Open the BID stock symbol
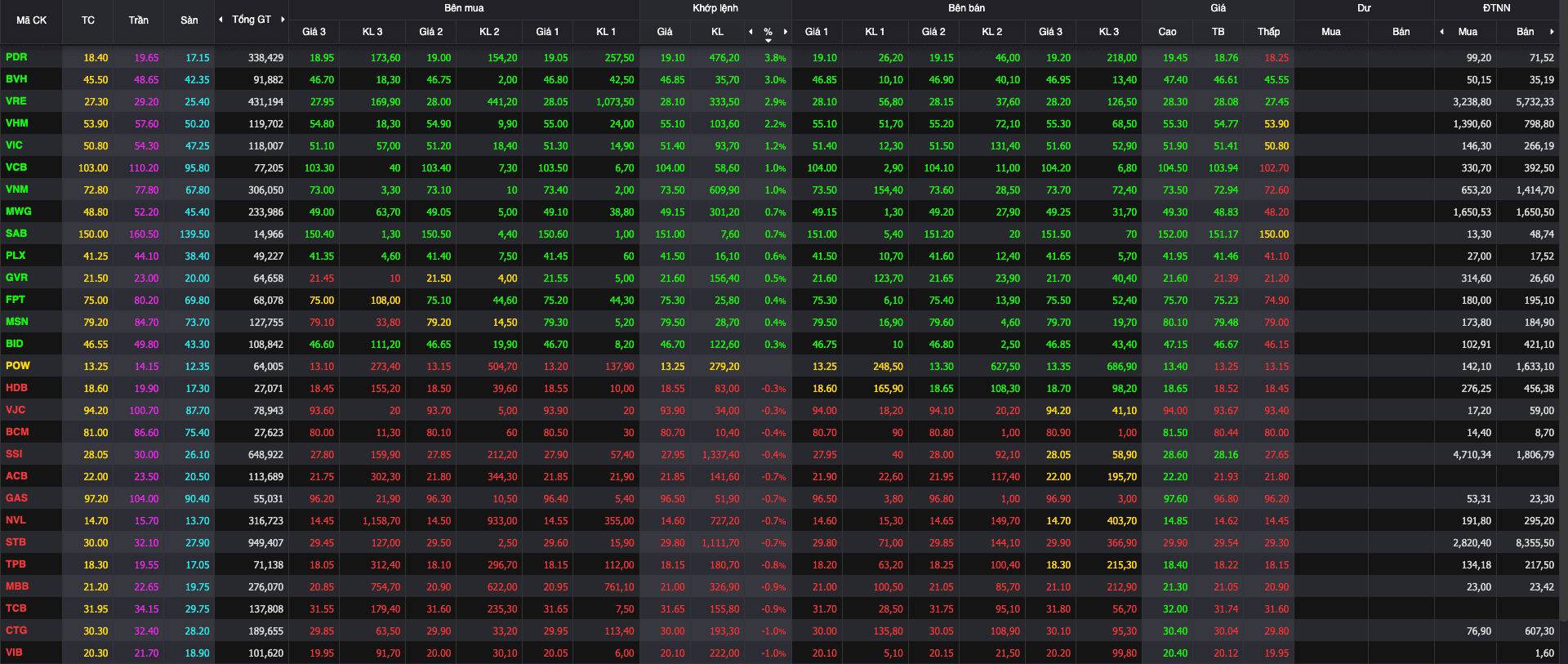This screenshot has width=1568, height=664. [x=15, y=344]
